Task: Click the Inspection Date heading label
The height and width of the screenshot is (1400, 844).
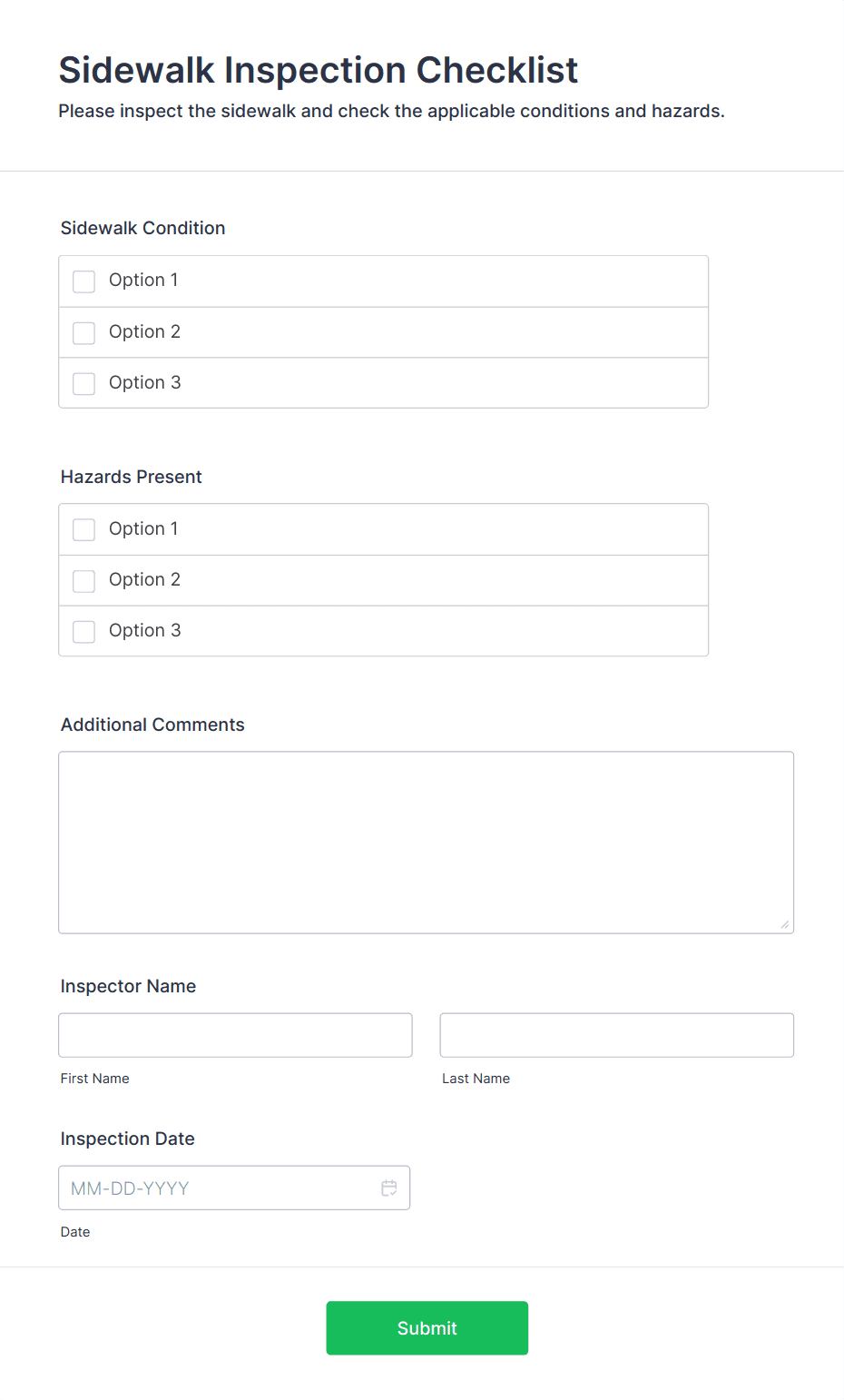Action: click(x=127, y=1139)
